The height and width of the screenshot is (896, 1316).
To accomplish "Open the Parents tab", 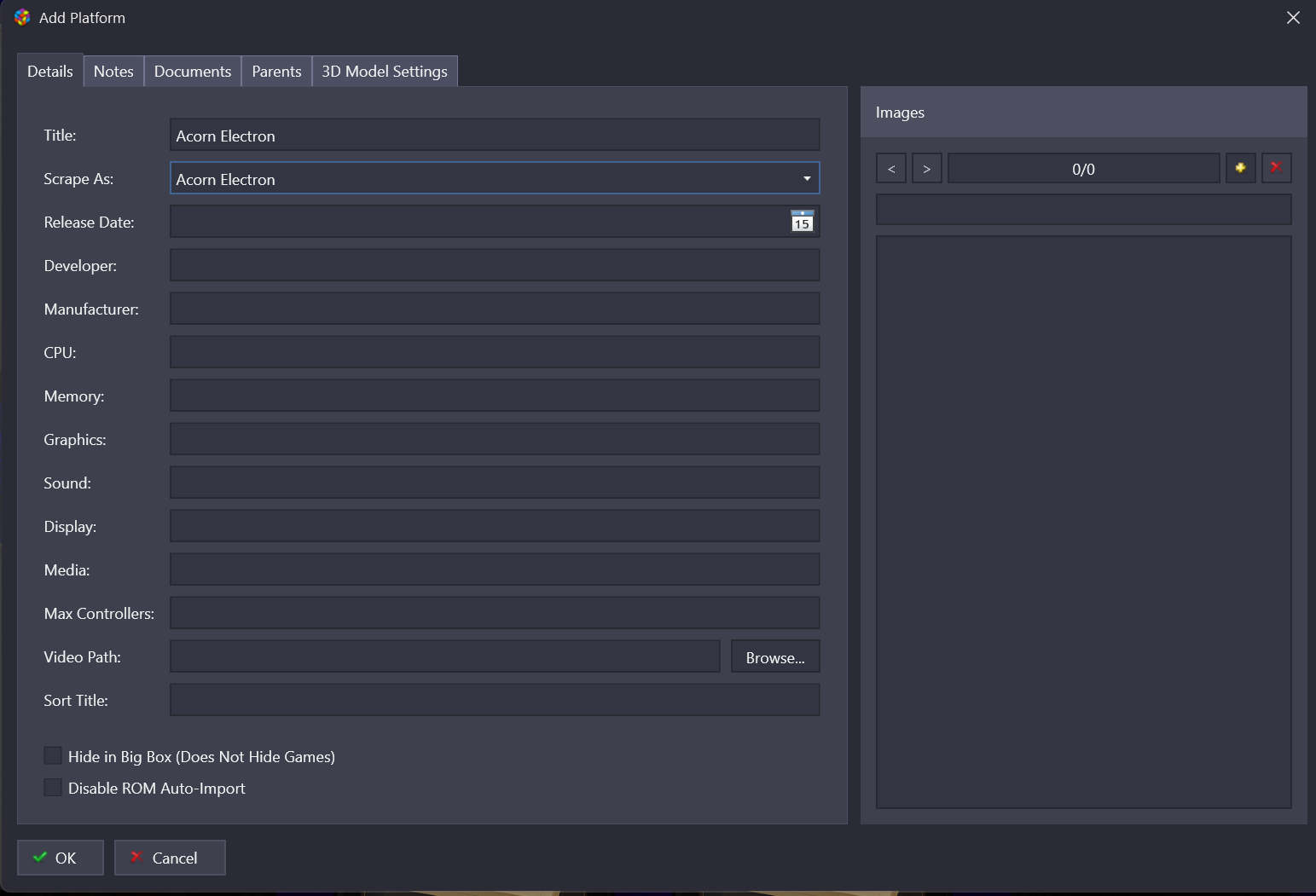I will point(276,72).
